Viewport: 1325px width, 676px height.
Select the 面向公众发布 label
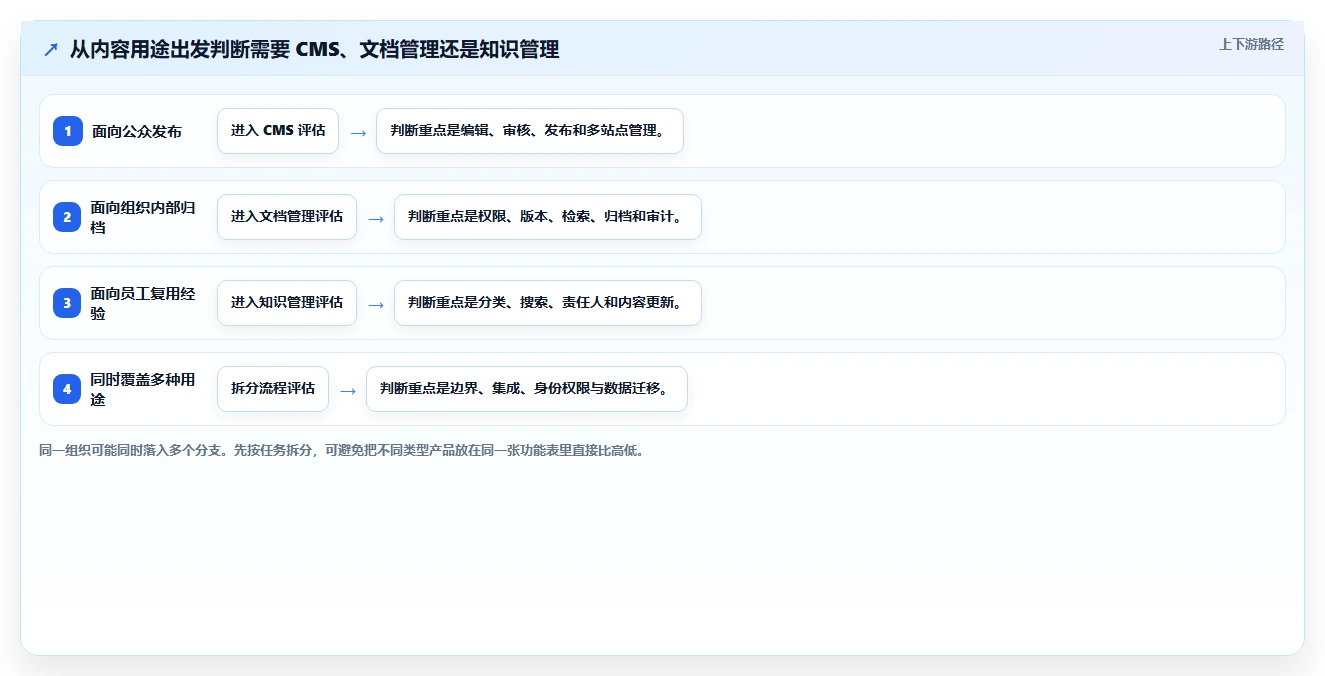[x=137, y=131]
